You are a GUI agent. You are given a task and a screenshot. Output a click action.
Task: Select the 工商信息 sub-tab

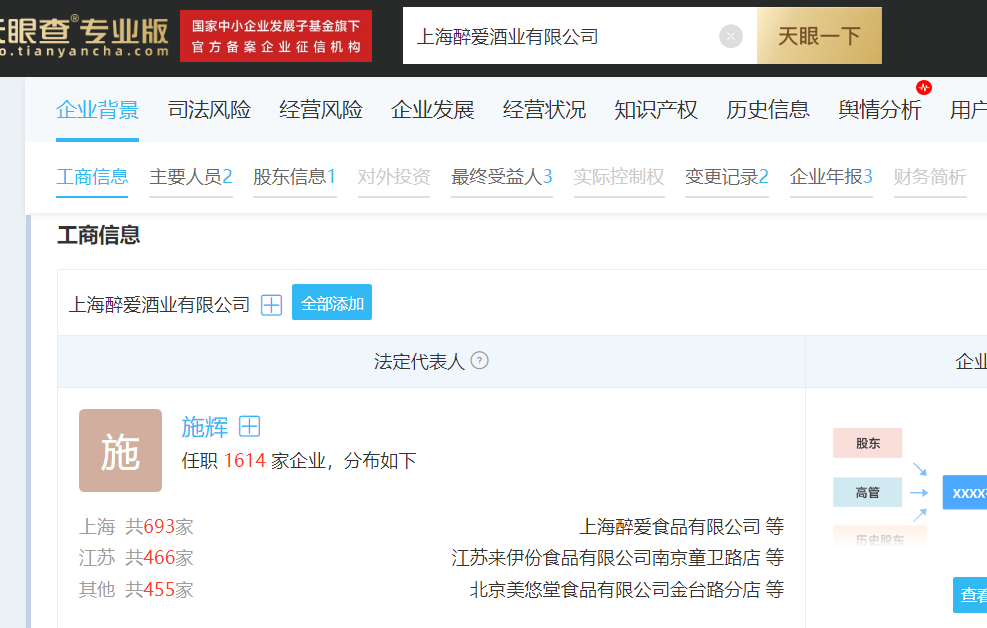[92, 177]
